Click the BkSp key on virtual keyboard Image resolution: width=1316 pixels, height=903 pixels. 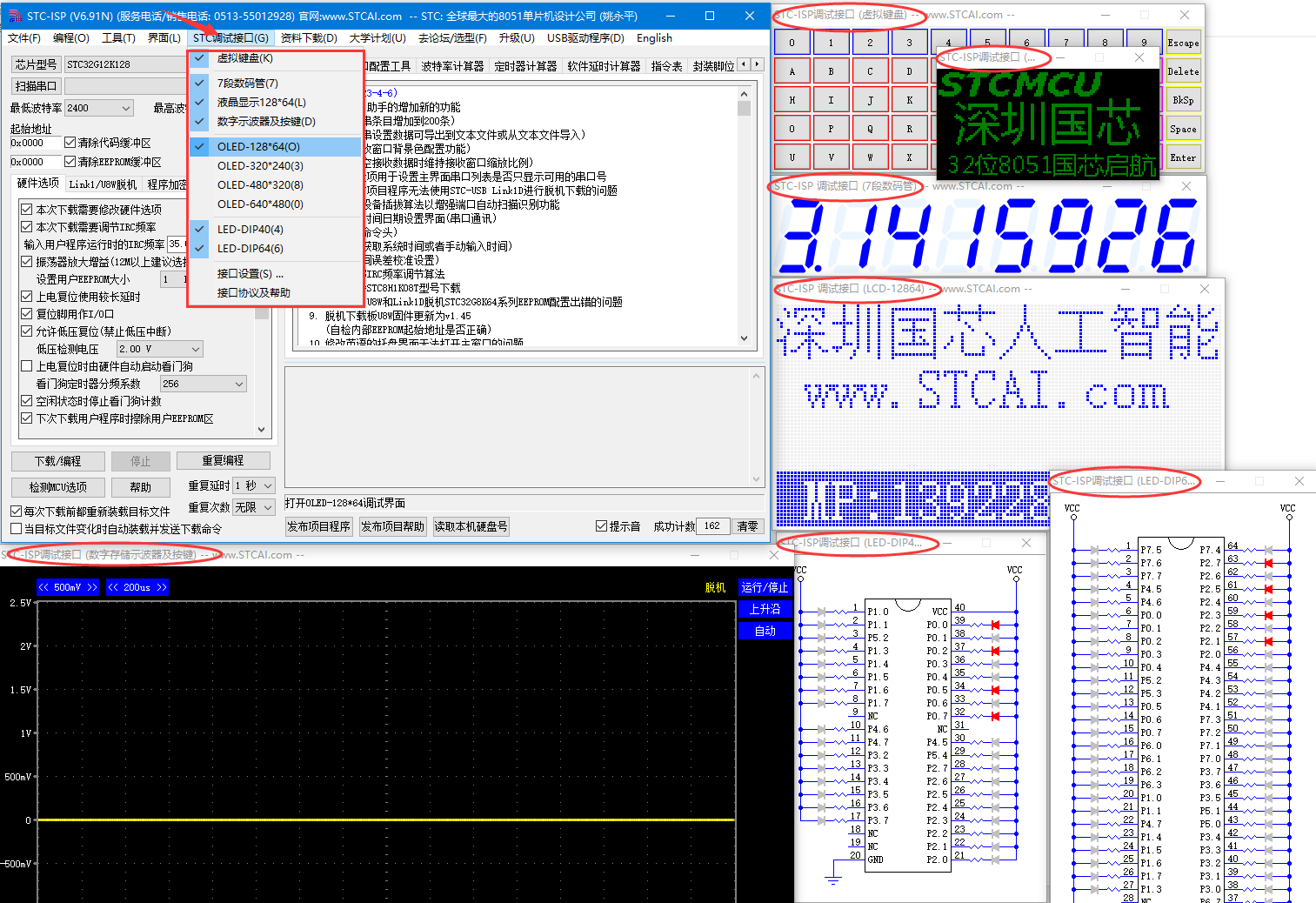(x=1183, y=100)
